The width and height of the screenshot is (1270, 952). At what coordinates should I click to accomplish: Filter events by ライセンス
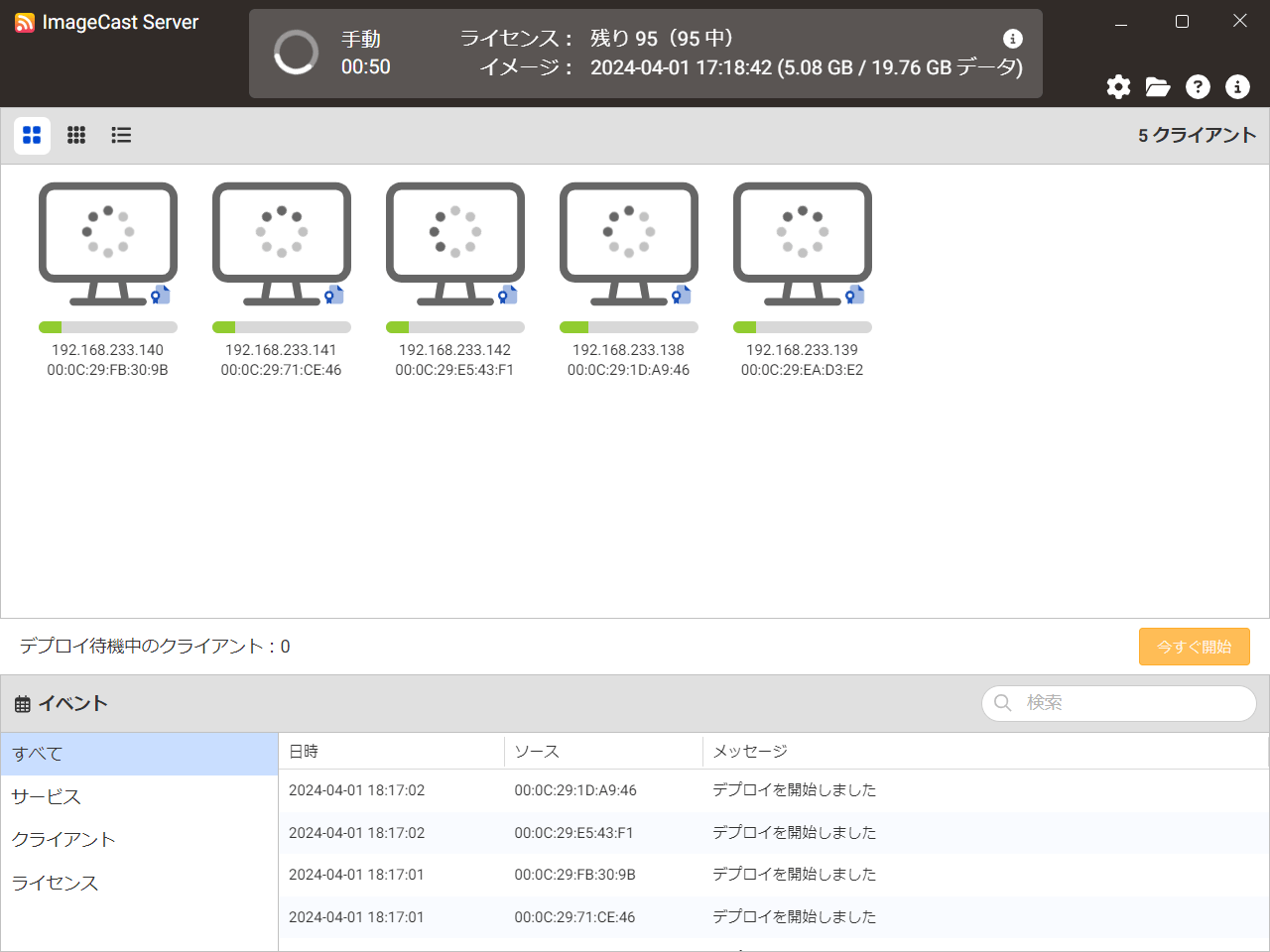click(55, 883)
